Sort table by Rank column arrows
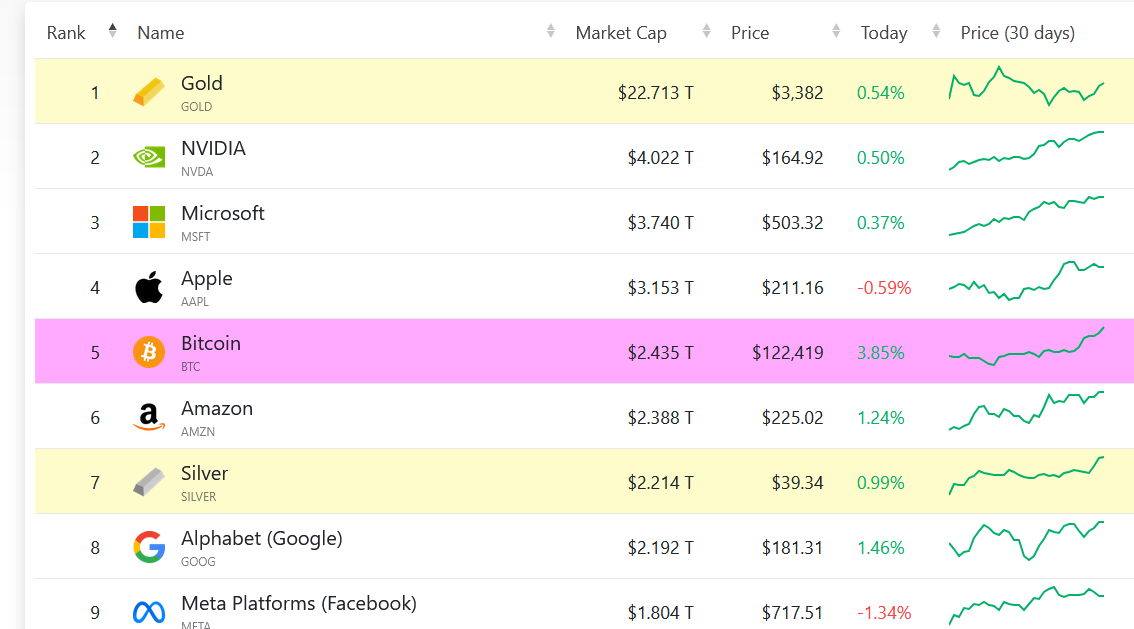The height and width of the screenshot is (629, 1134). pyautogui.click(x=112, y=32)
